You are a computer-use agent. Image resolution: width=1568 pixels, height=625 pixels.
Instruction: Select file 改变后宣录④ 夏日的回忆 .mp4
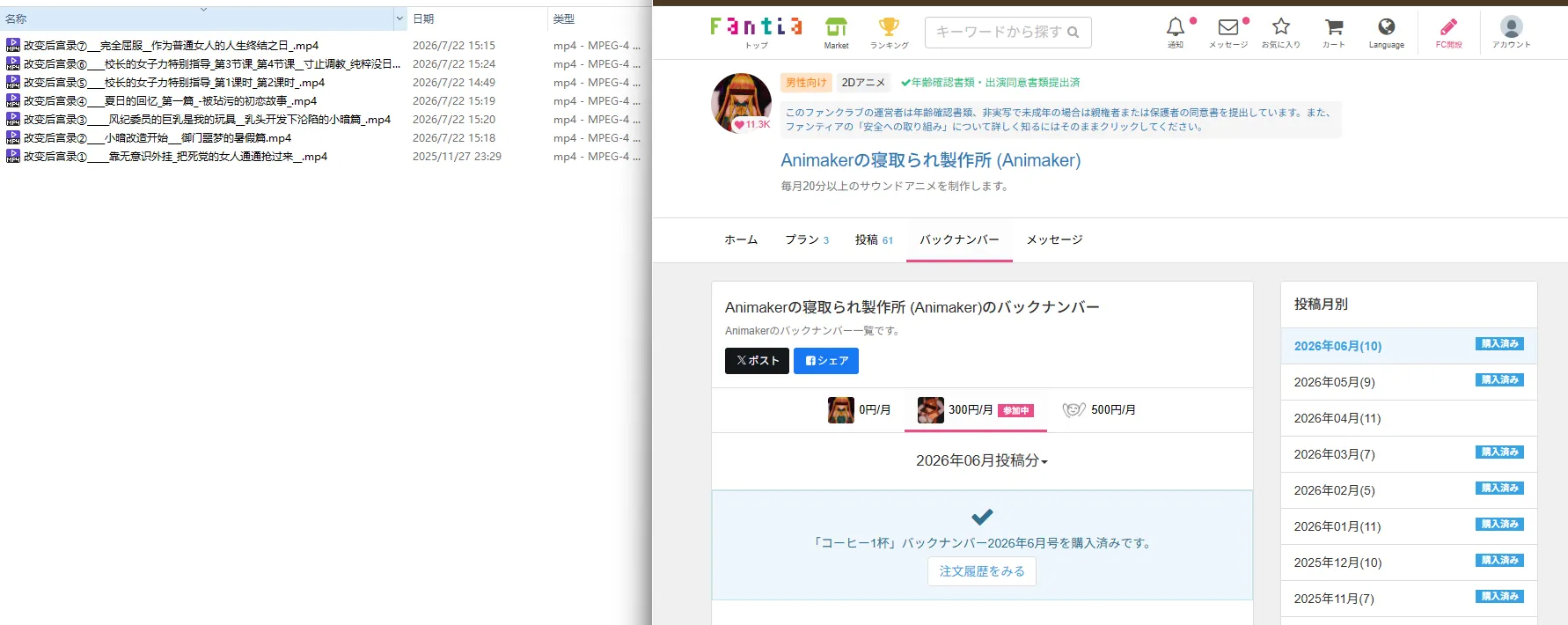click(170, 100)
